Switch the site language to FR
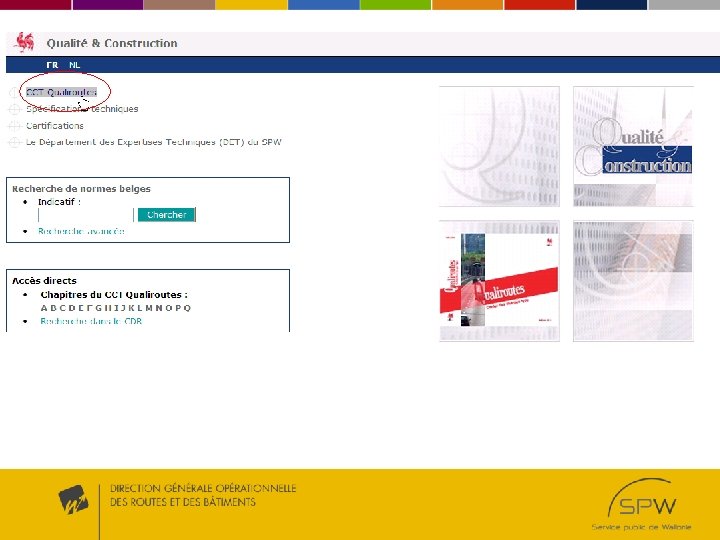 coord(52,65)
